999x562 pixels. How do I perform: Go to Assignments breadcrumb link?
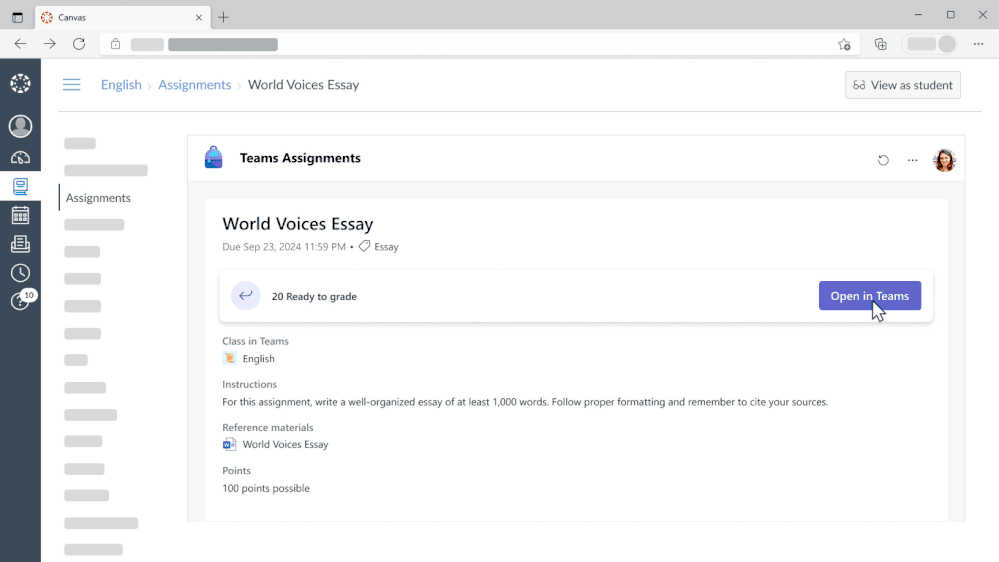pyautogui.click(x=194, y=85)
